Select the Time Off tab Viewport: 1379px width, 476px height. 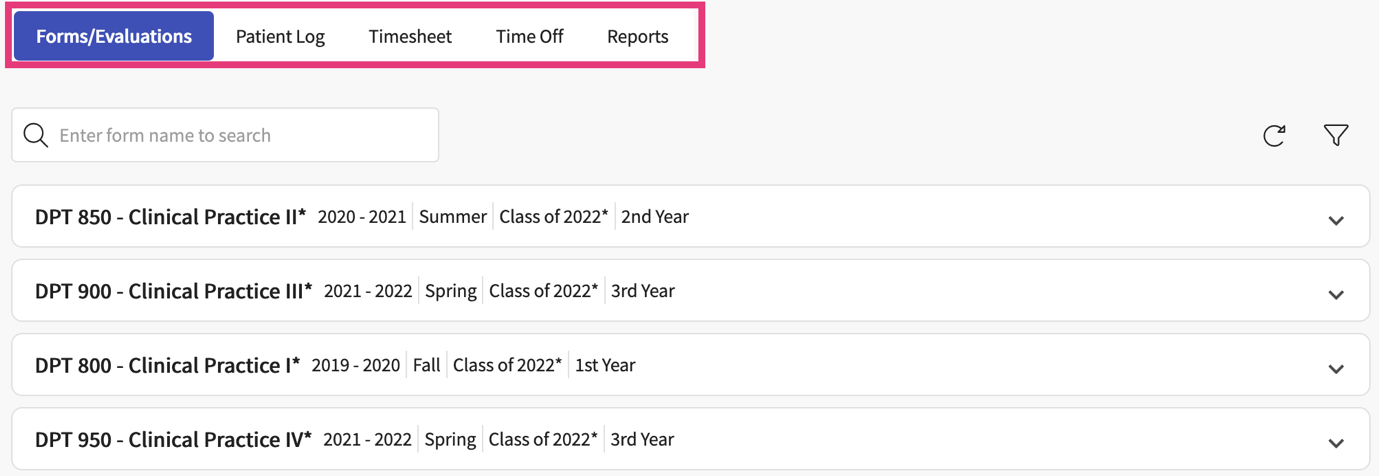point(529,36)
